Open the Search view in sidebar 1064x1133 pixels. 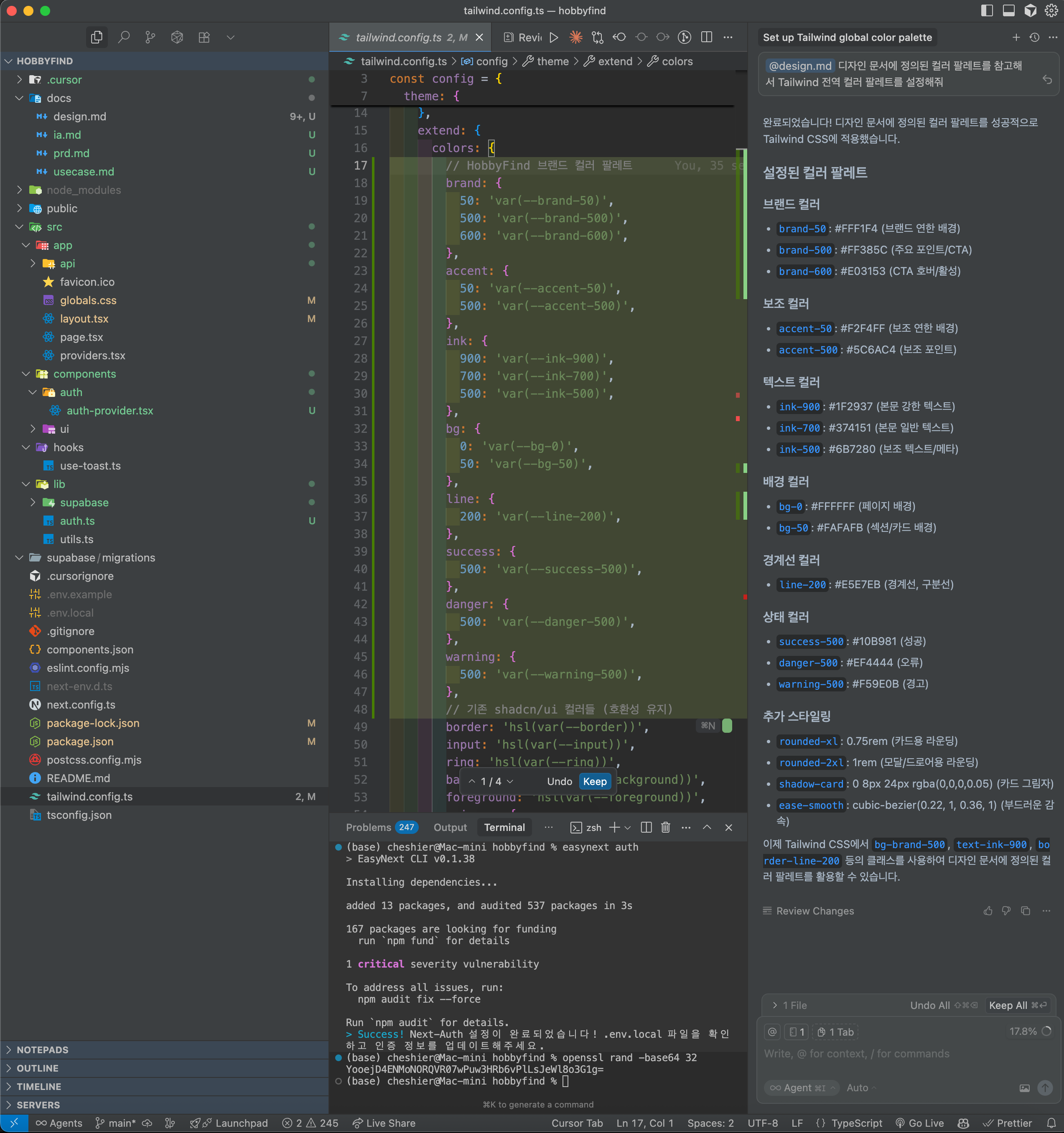123,38
